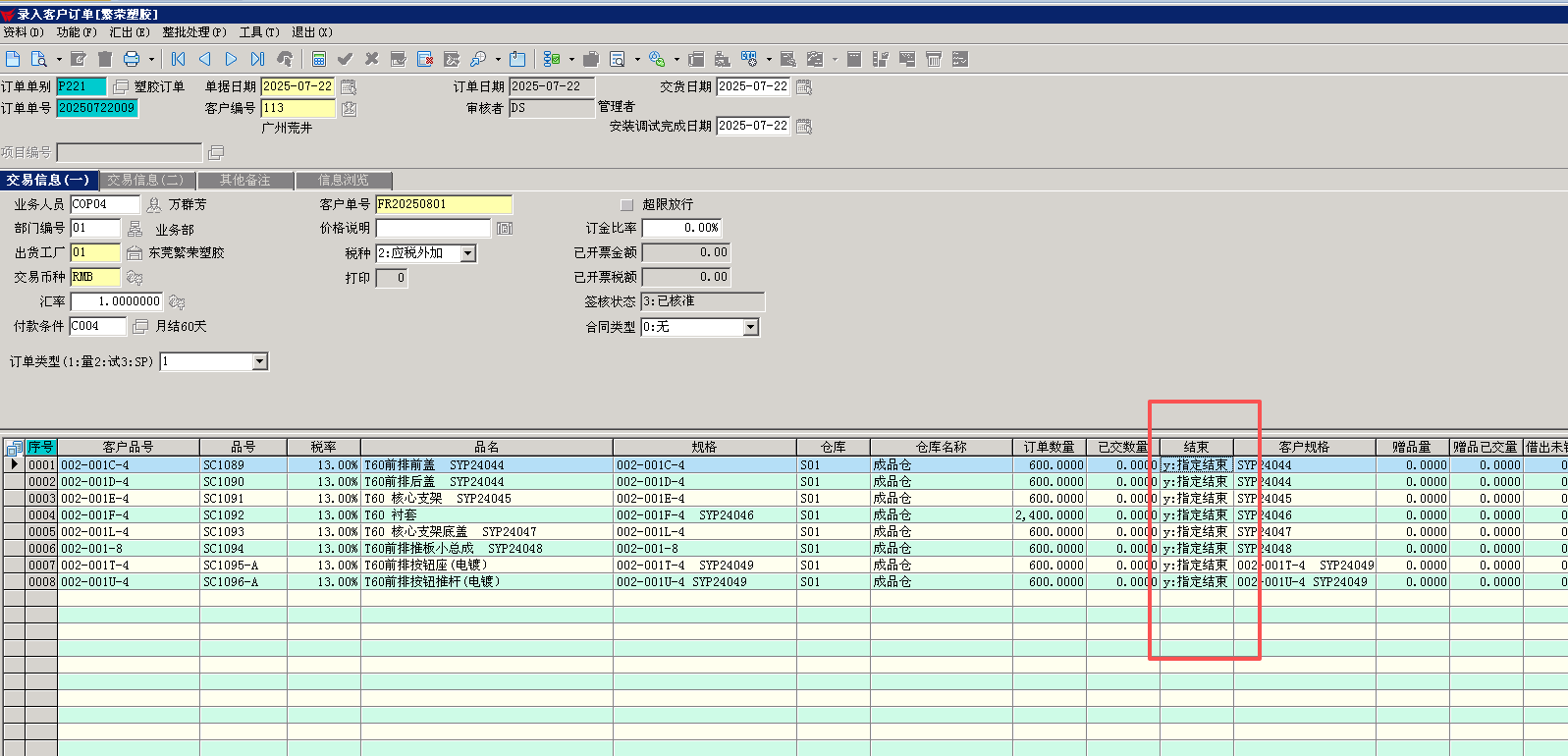Image resolution: width=1568 pixels, height=756 pixels.
Task: Click 订单数量 column header
Action: coord(1050,447)
